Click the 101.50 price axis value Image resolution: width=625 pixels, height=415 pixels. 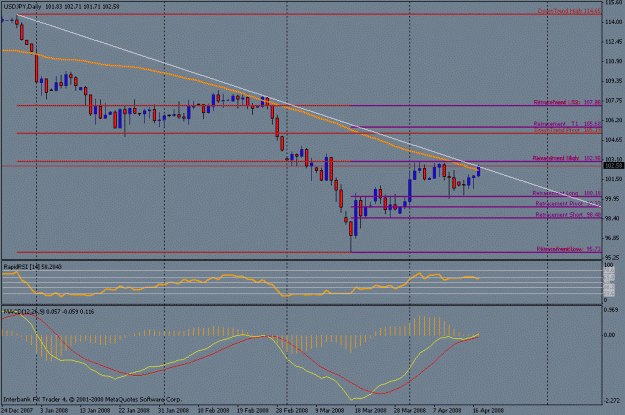pos(613,179)
